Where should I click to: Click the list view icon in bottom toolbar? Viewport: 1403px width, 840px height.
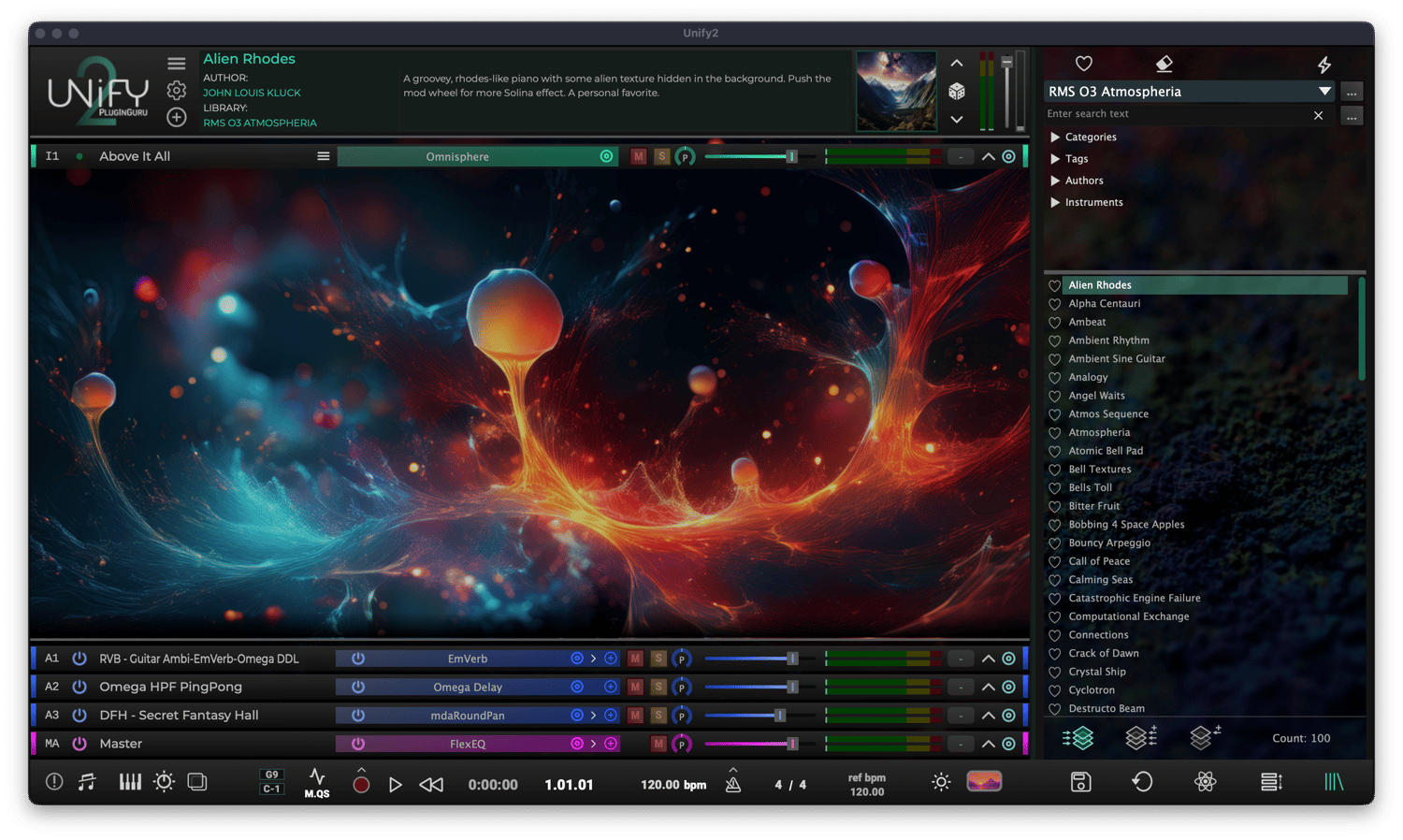point(1271,782)
